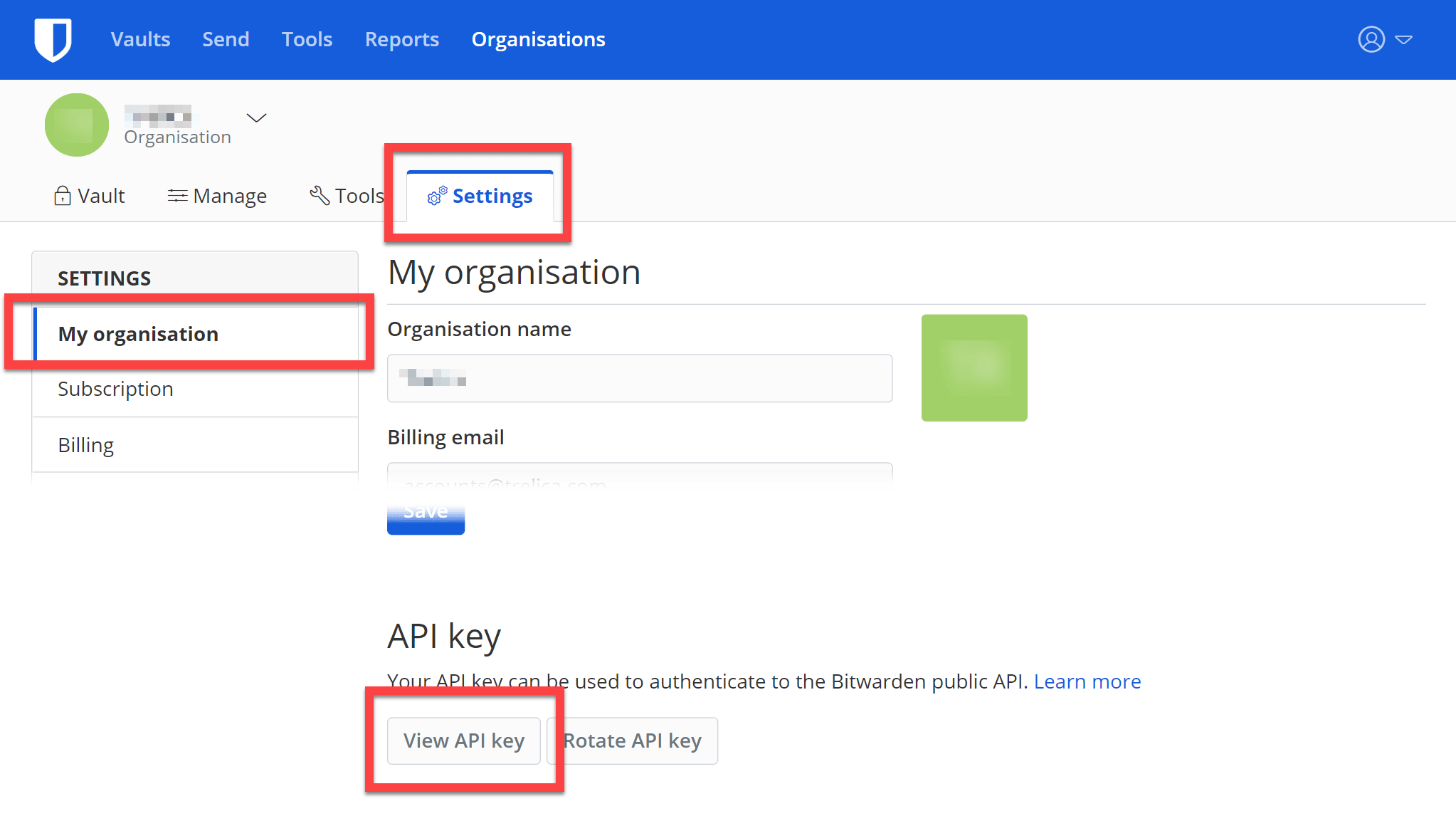Click the Bitwarden shield logo
Viewport: 1456px width, 816px height.
[53, 40]
